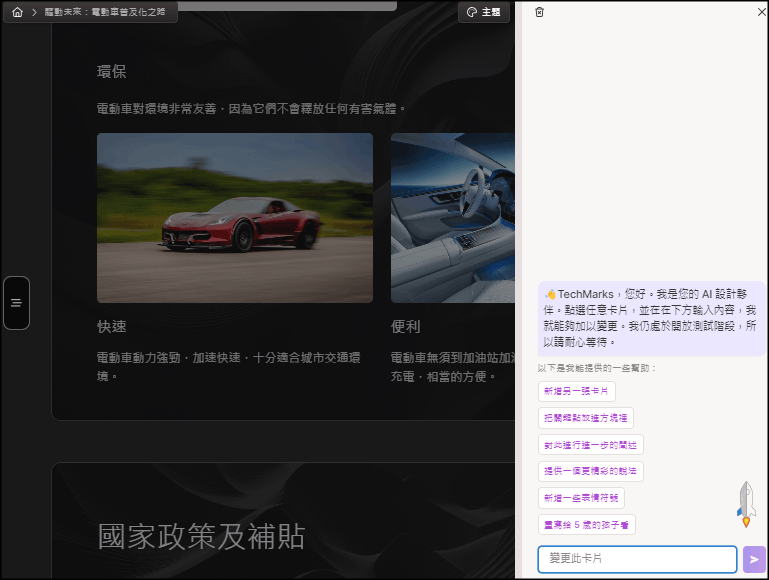Click the second suggestion chip below 新增另一張卡片
The height and width of the screenshot is (580, 769).
coord(585,418)
